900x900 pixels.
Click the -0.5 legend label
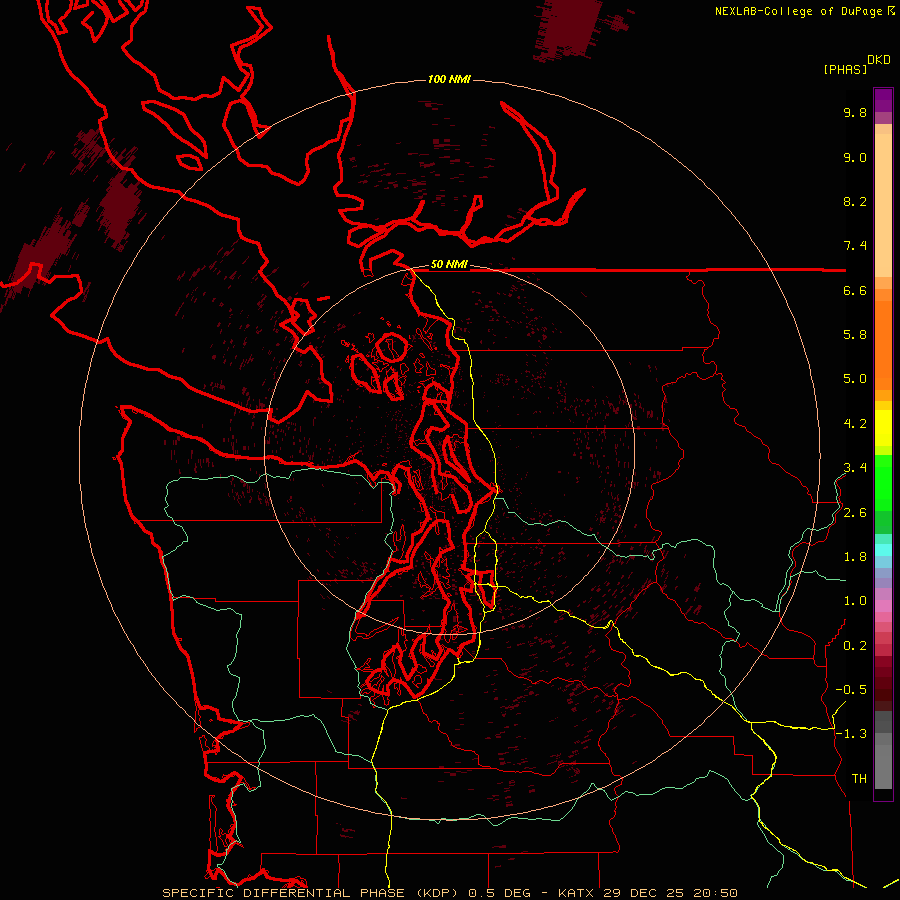coord(851,690)
